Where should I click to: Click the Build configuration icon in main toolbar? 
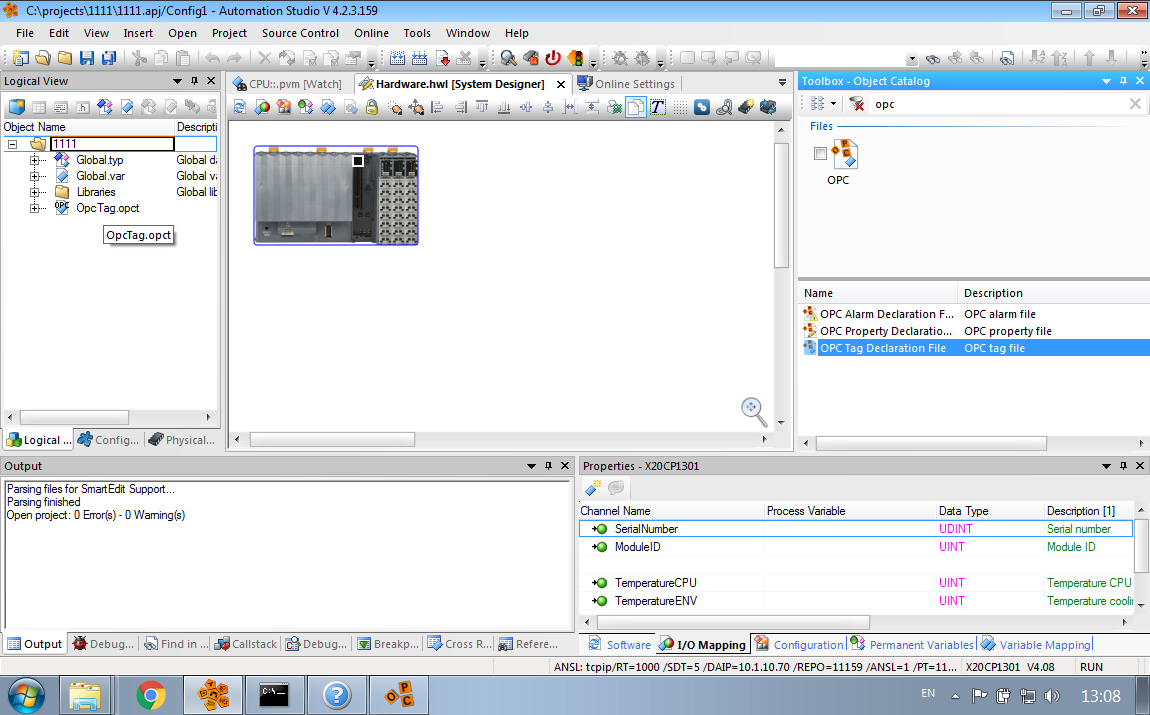[398, 58]
